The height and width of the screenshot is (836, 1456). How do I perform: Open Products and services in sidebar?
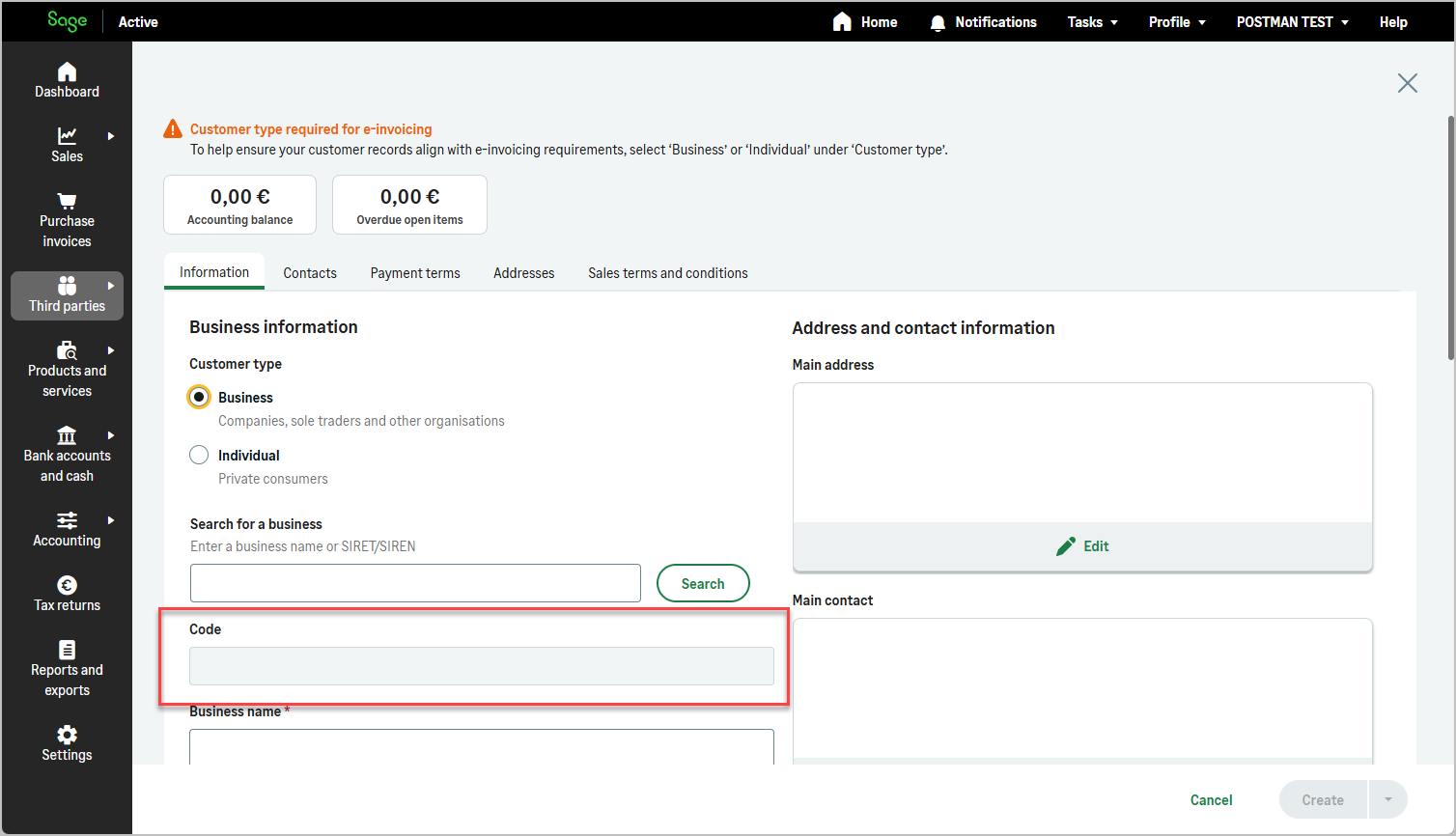point(67,370)
